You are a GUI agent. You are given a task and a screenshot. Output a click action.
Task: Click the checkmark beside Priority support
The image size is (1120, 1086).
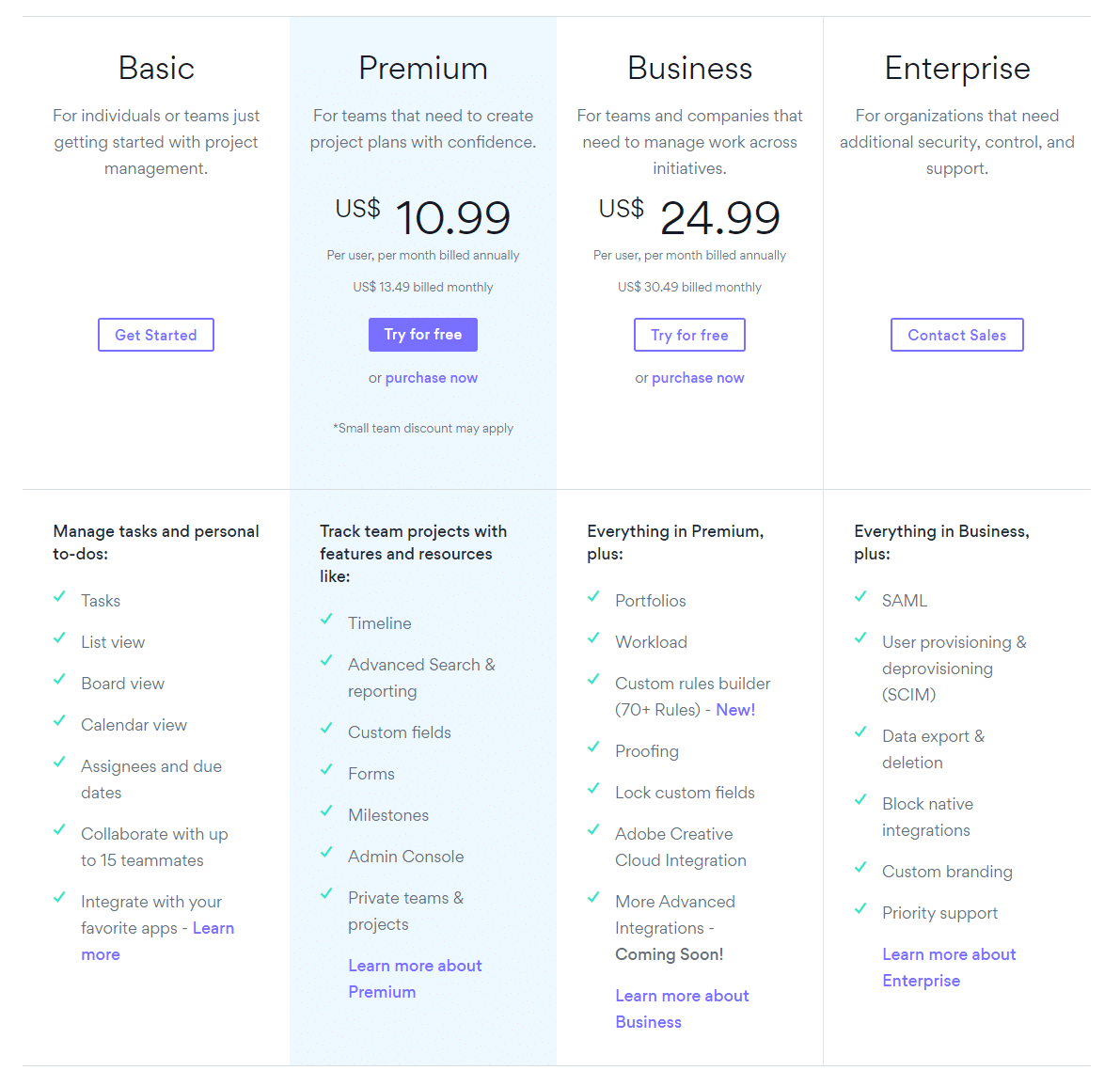(860, 908)
